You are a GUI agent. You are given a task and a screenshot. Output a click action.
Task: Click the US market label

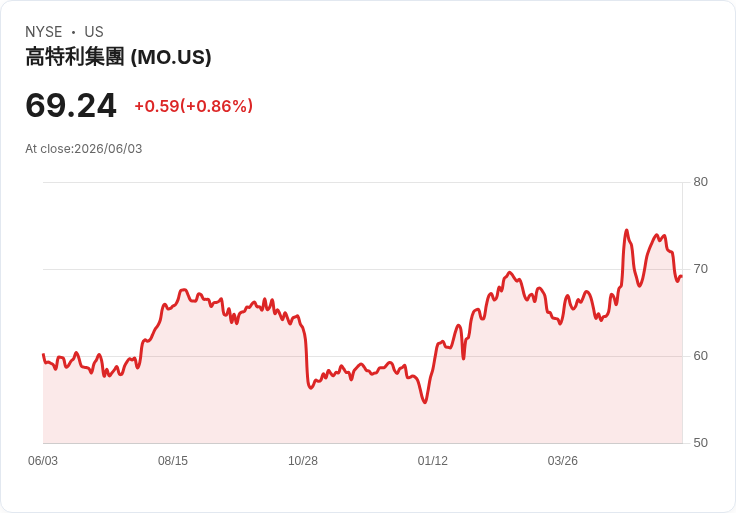point(94,32)
